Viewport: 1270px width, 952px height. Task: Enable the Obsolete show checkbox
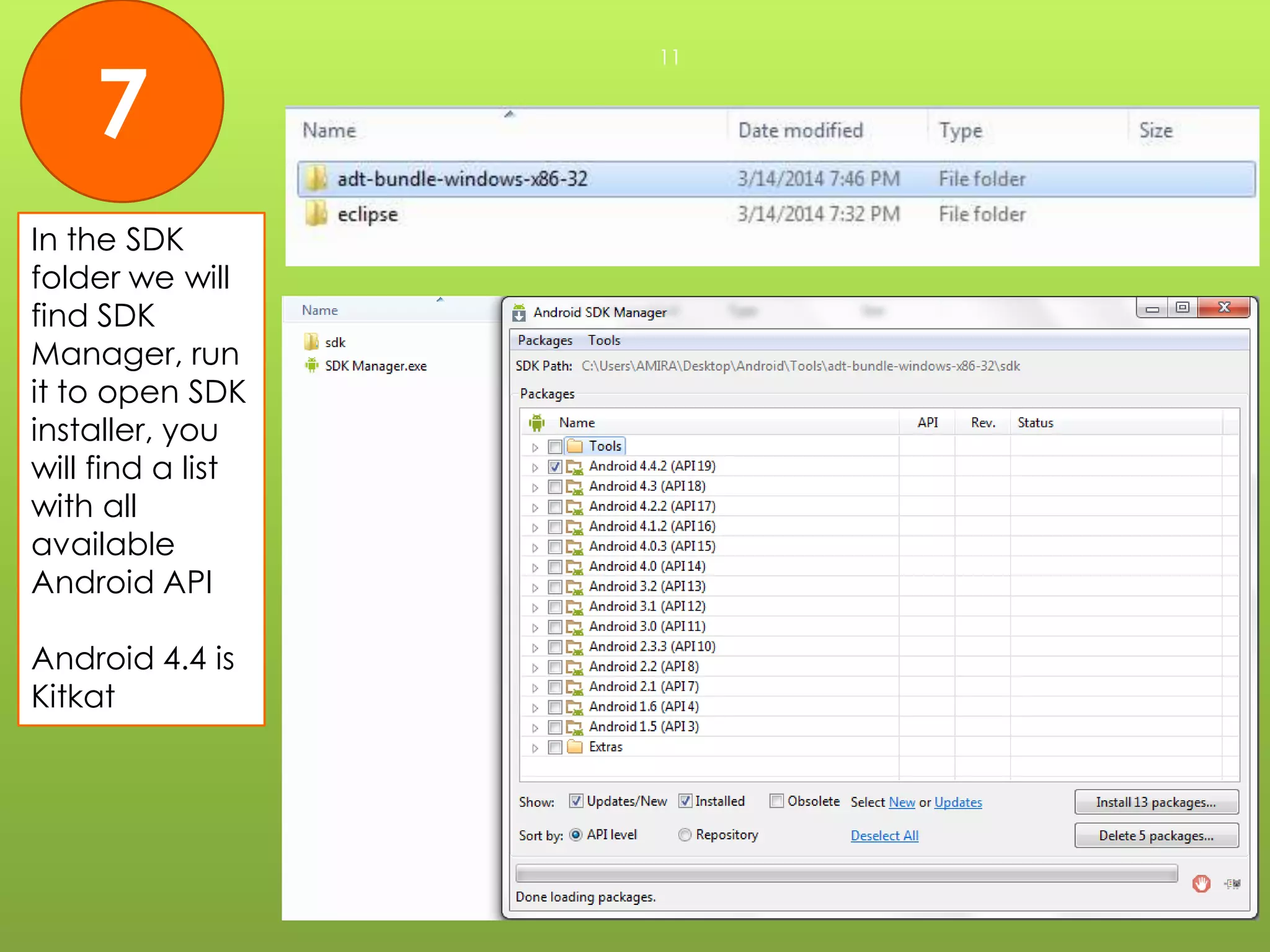(x=776, y=801)
